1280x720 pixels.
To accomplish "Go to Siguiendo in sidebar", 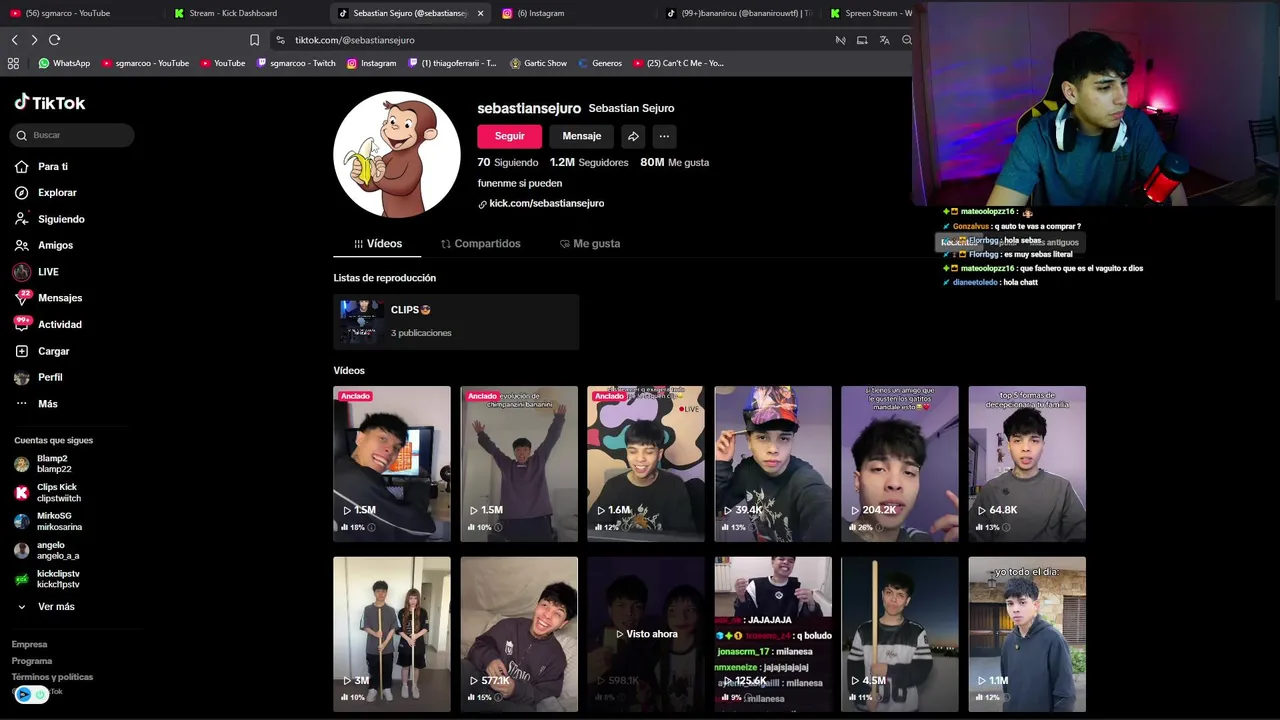I will pyautogui.click(x=49, y=219).
